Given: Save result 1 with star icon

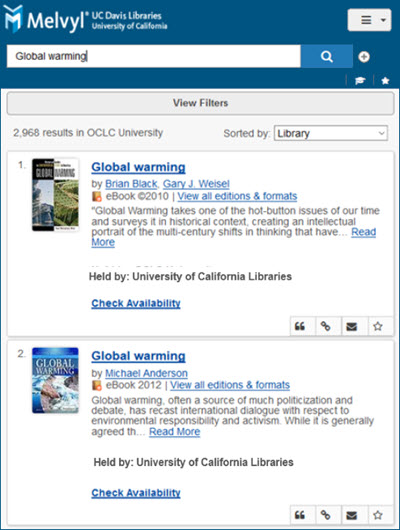Looking at the screenshot, I should [x=378, y=326].
